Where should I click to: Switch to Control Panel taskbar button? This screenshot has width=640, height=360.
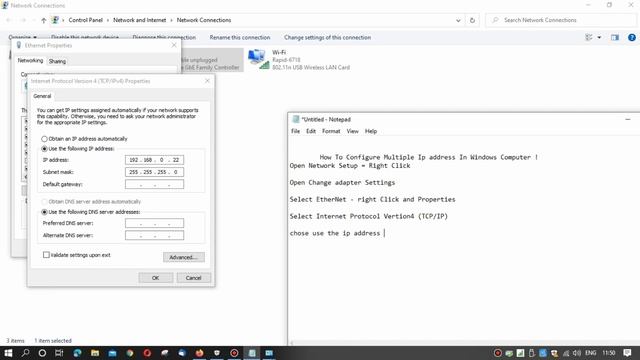[269, 353]
